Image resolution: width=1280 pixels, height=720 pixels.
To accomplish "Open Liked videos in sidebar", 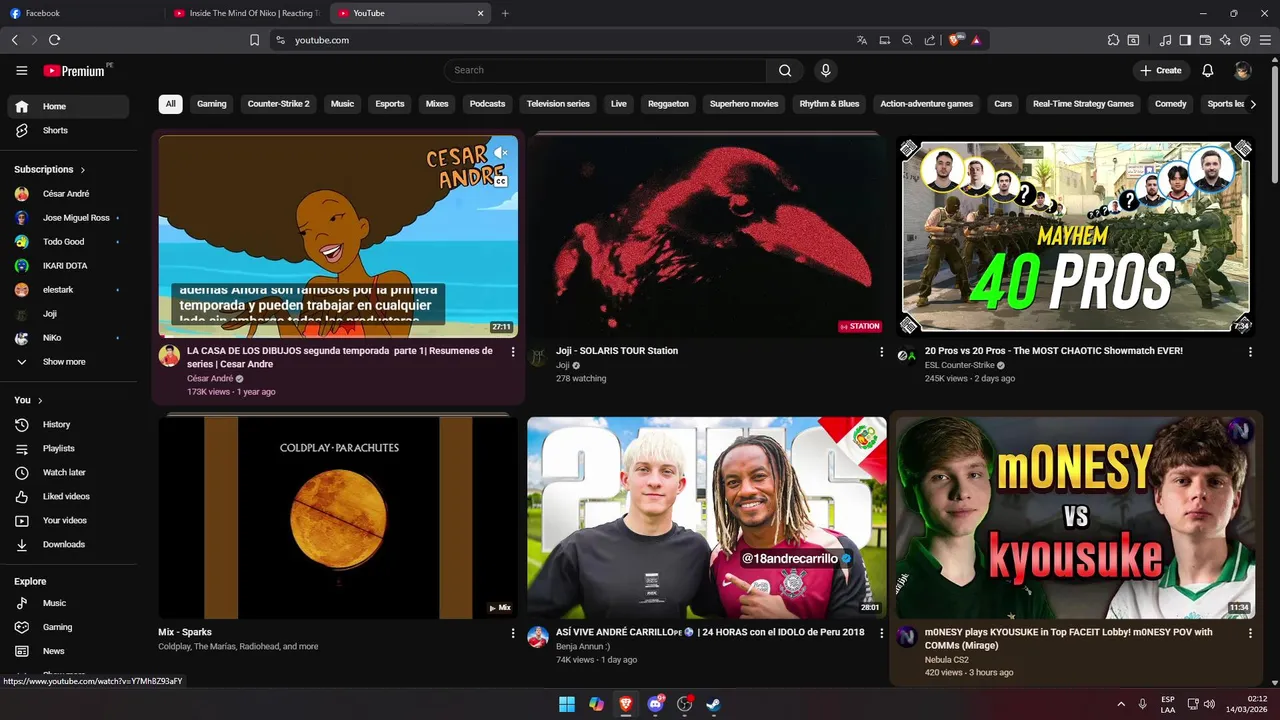I will (x=69, y=496).
